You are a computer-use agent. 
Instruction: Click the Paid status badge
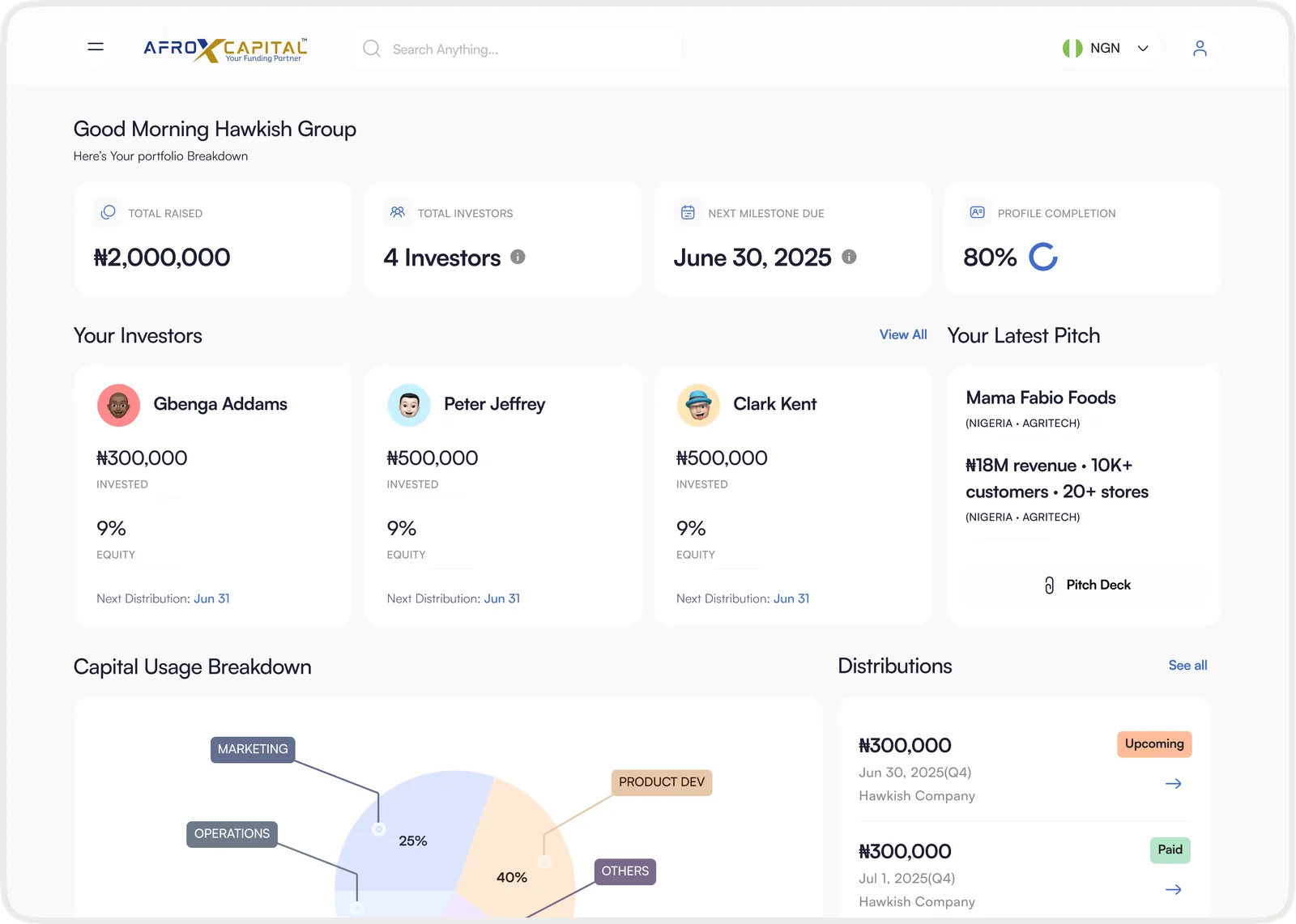coord(1170,849)
